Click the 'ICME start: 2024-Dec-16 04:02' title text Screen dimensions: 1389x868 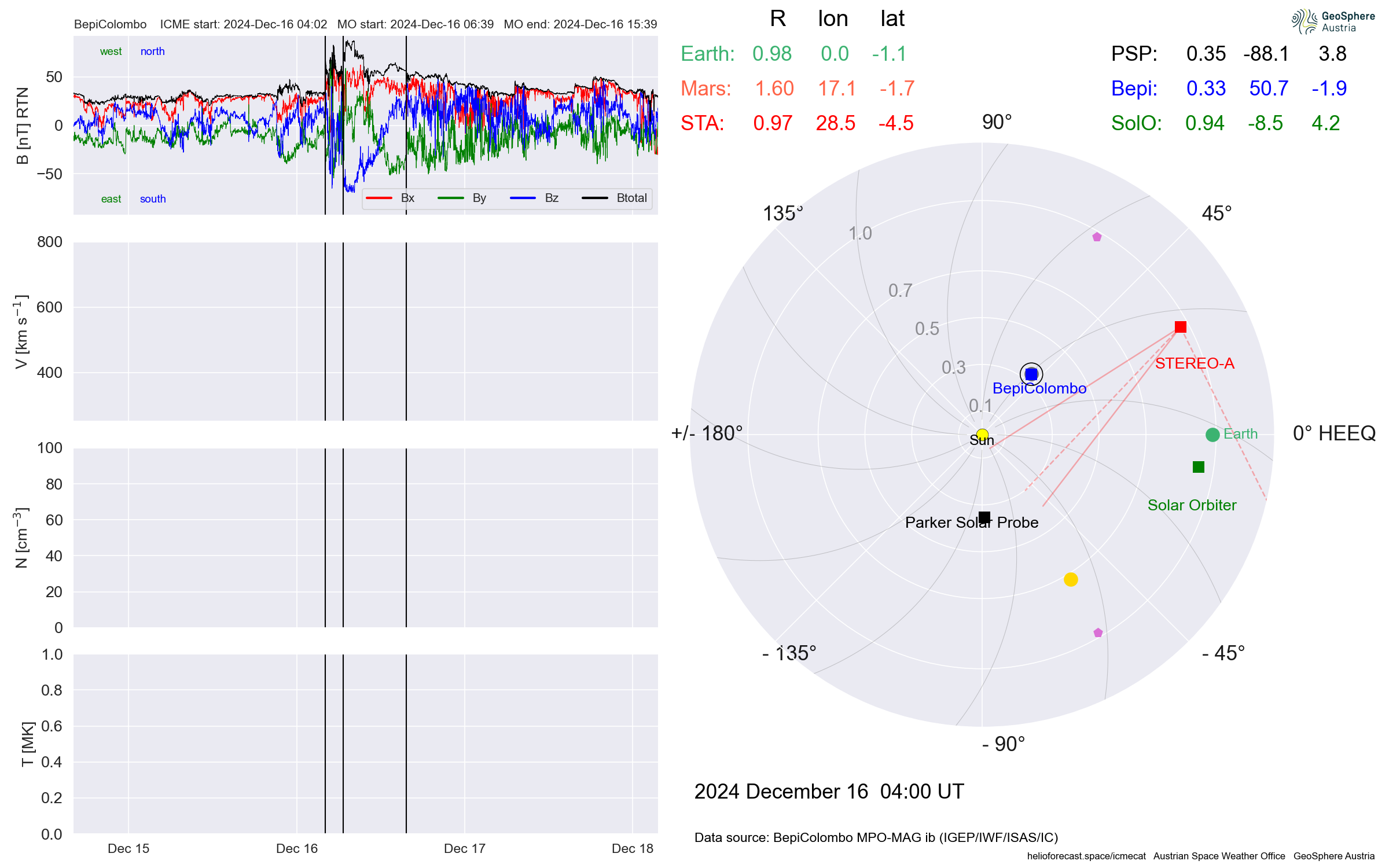click(244, 24)
